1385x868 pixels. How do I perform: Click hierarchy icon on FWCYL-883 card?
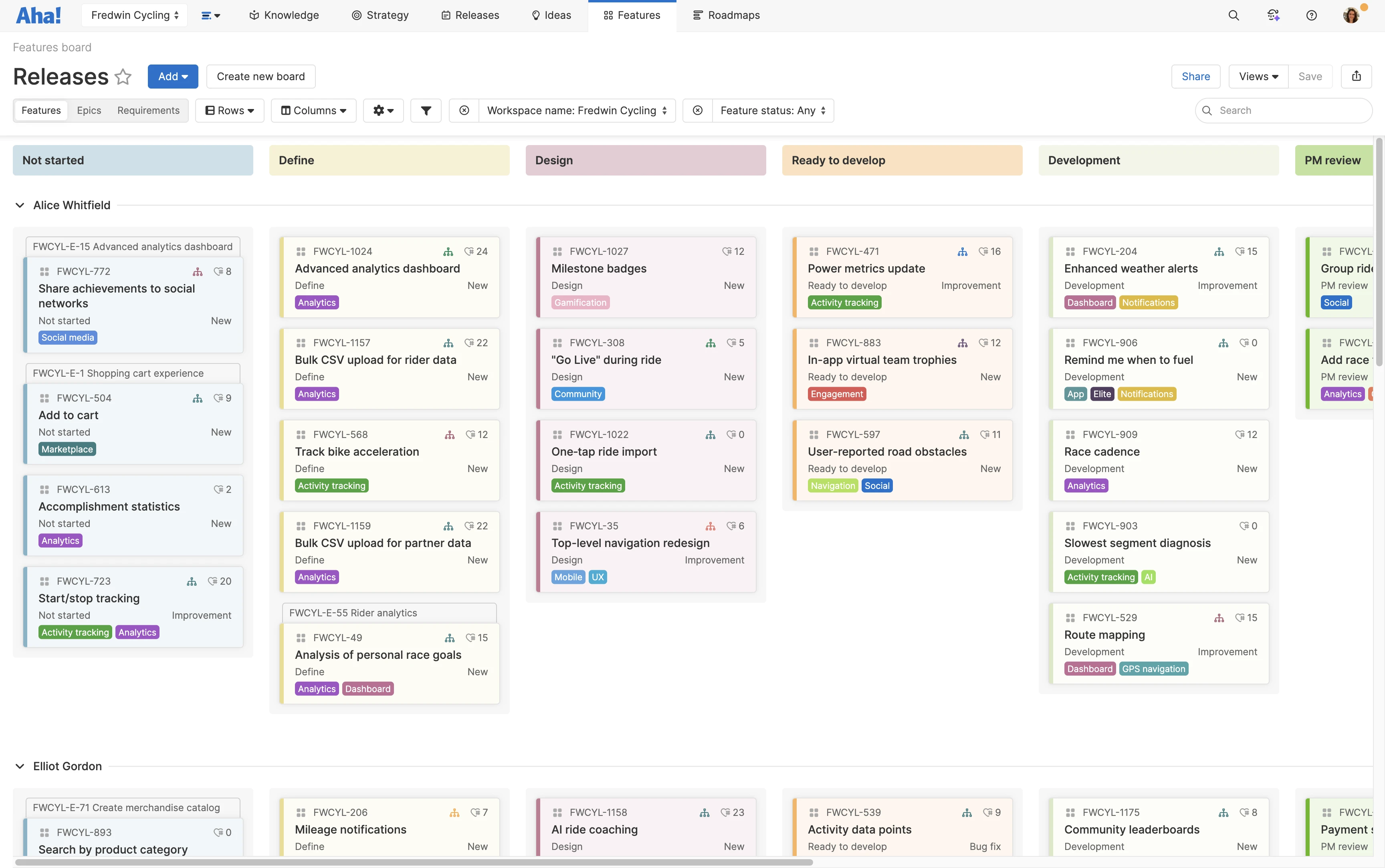point(963,343)
